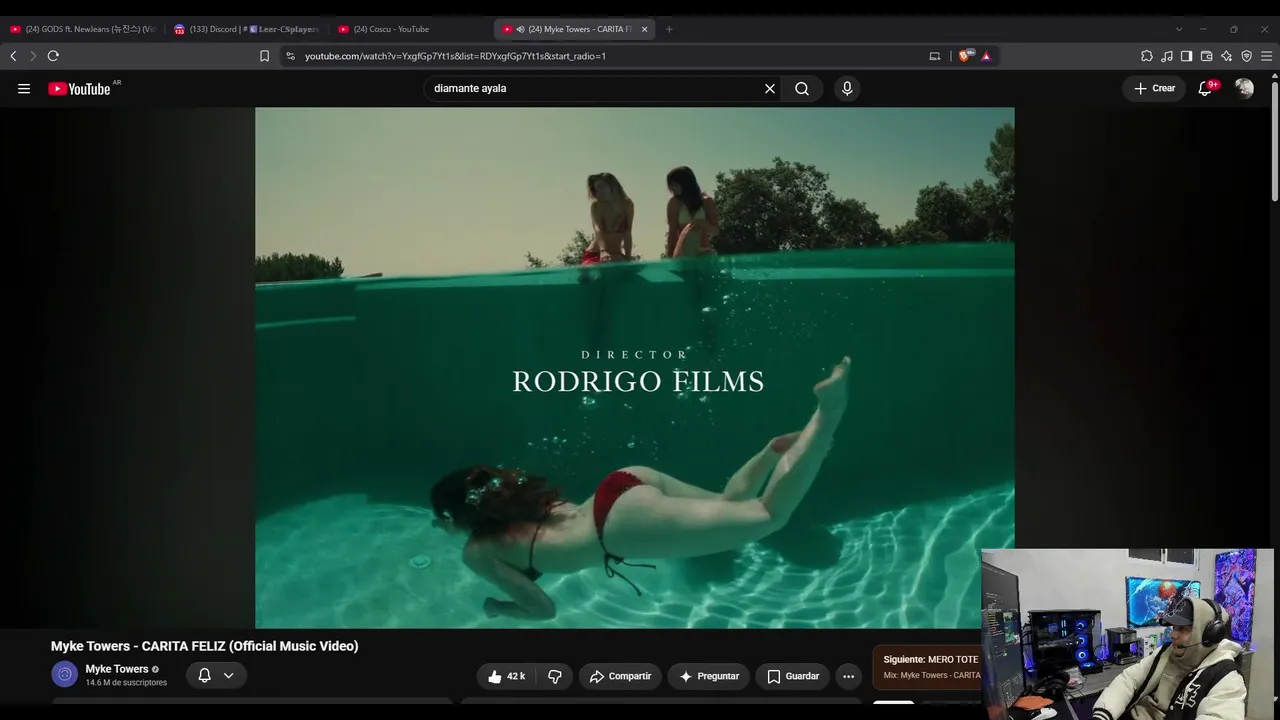Image resolution: width=1280 pixels, height=720 pixels.
Task: Clear the search box text
Action: (770, 89)
